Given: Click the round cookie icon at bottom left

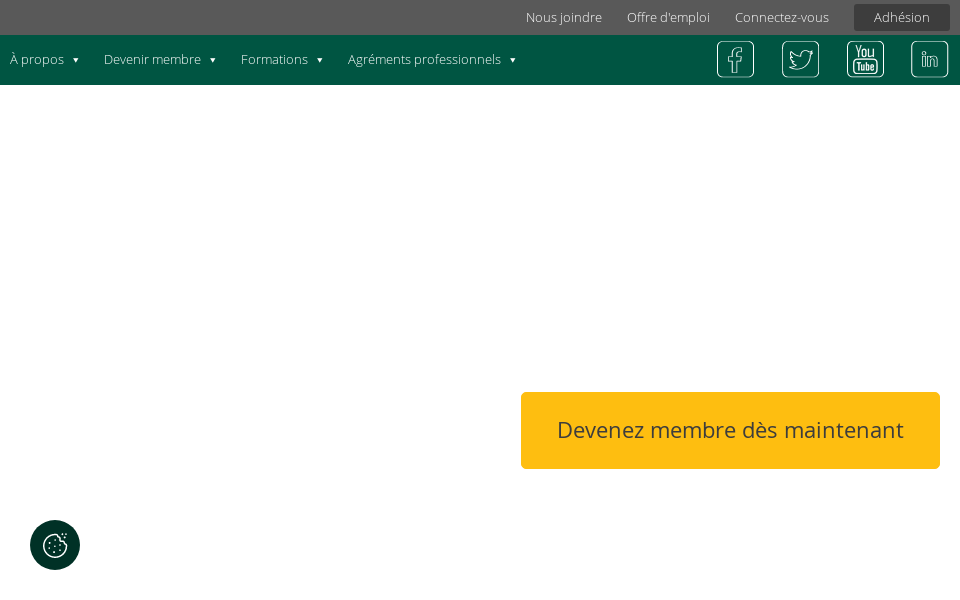Looking at the screenshot, I should (x=54, y=545).
